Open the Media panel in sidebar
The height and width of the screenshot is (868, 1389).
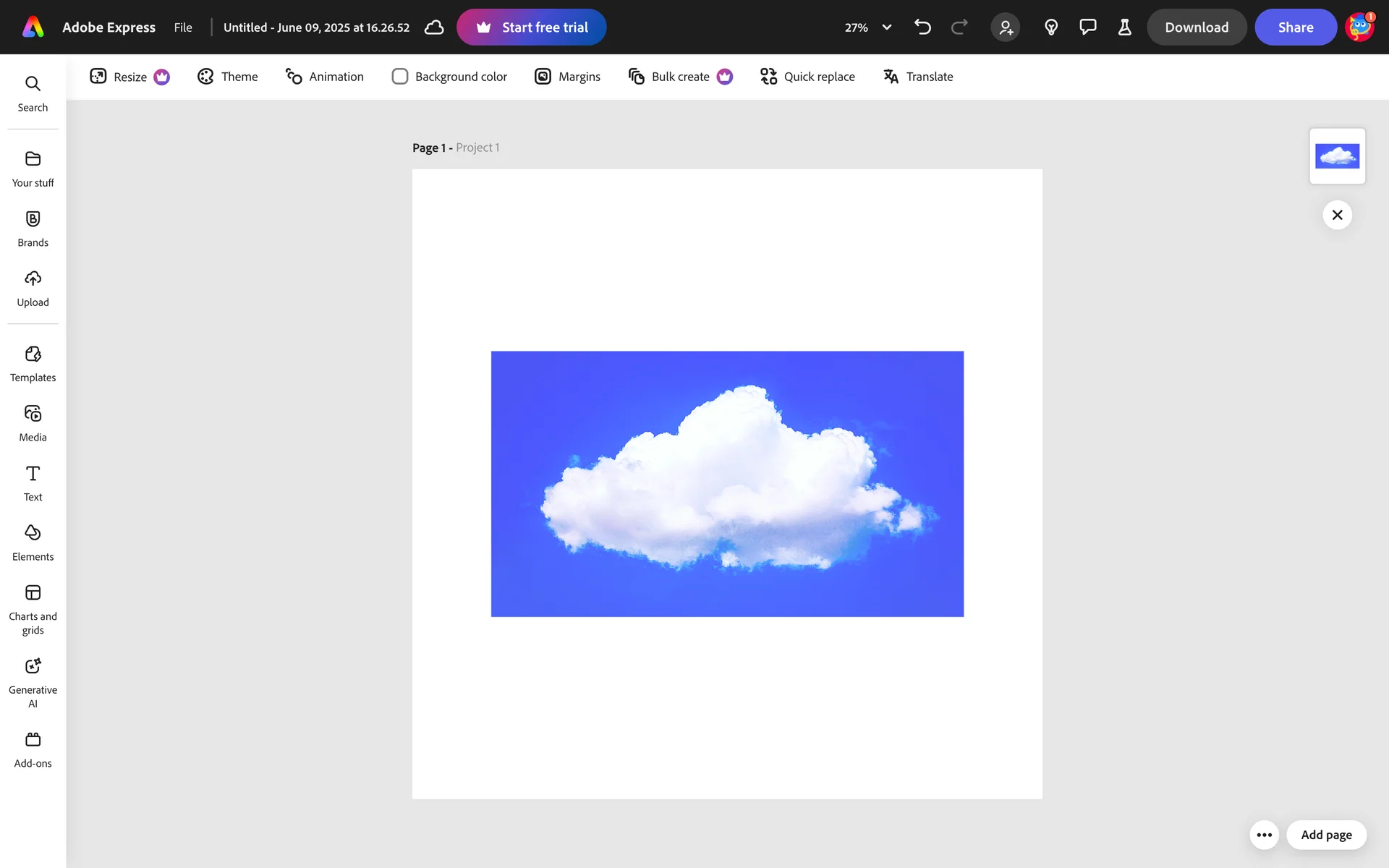click(x=33, y=422)
